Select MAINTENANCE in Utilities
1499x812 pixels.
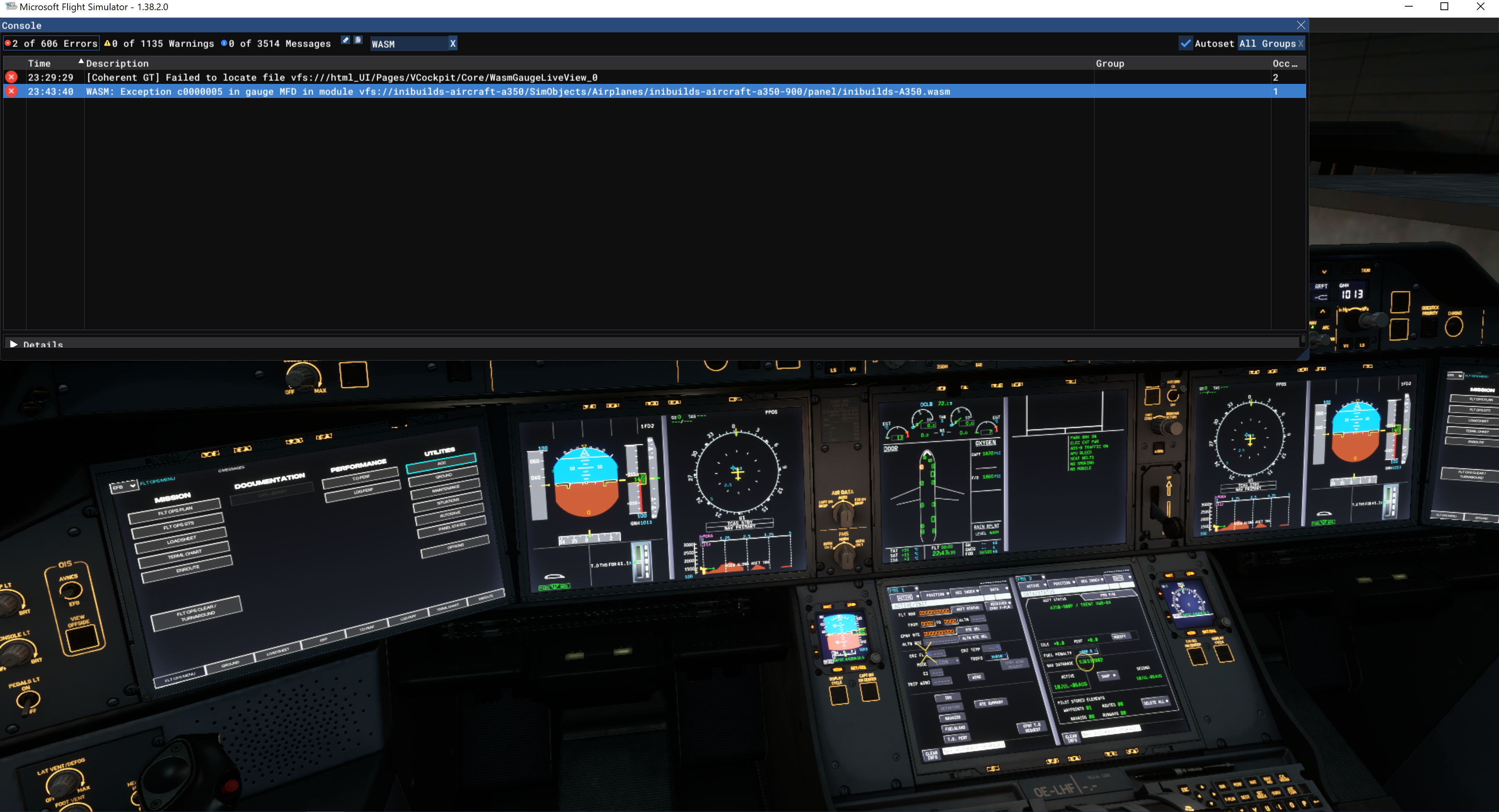446,489
